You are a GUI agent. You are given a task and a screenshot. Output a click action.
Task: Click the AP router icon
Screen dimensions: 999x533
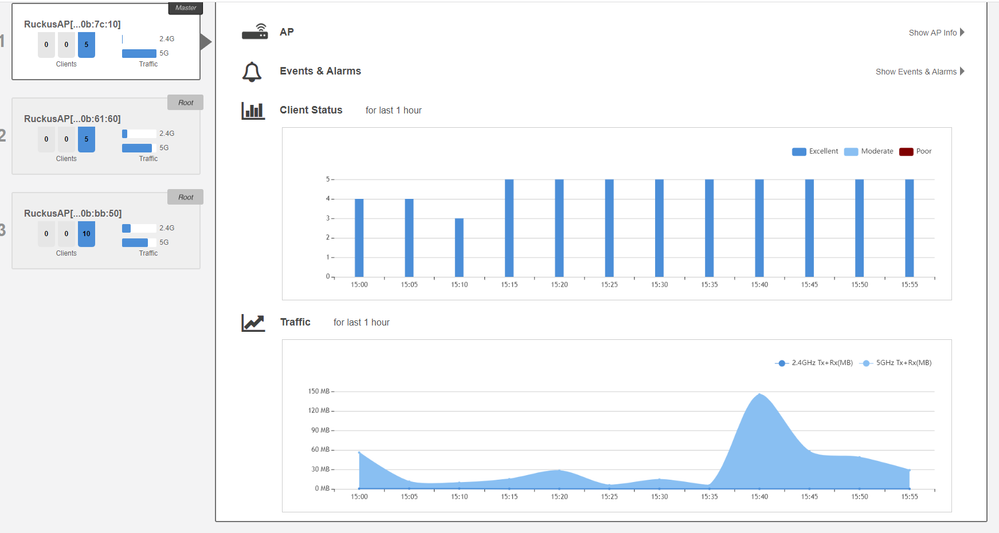click(254, 32)
